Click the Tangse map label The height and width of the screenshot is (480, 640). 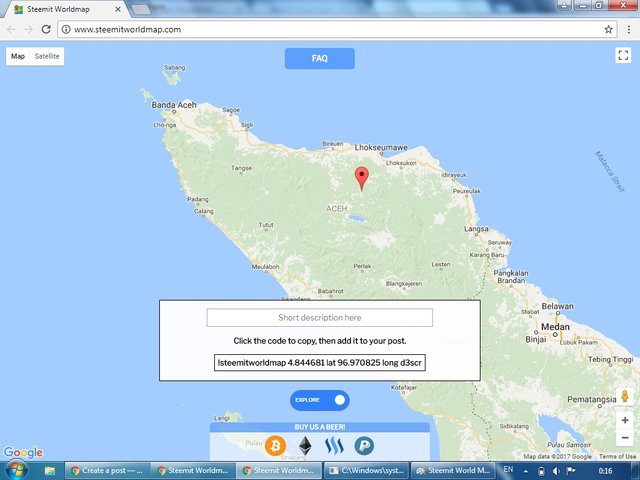242,168
